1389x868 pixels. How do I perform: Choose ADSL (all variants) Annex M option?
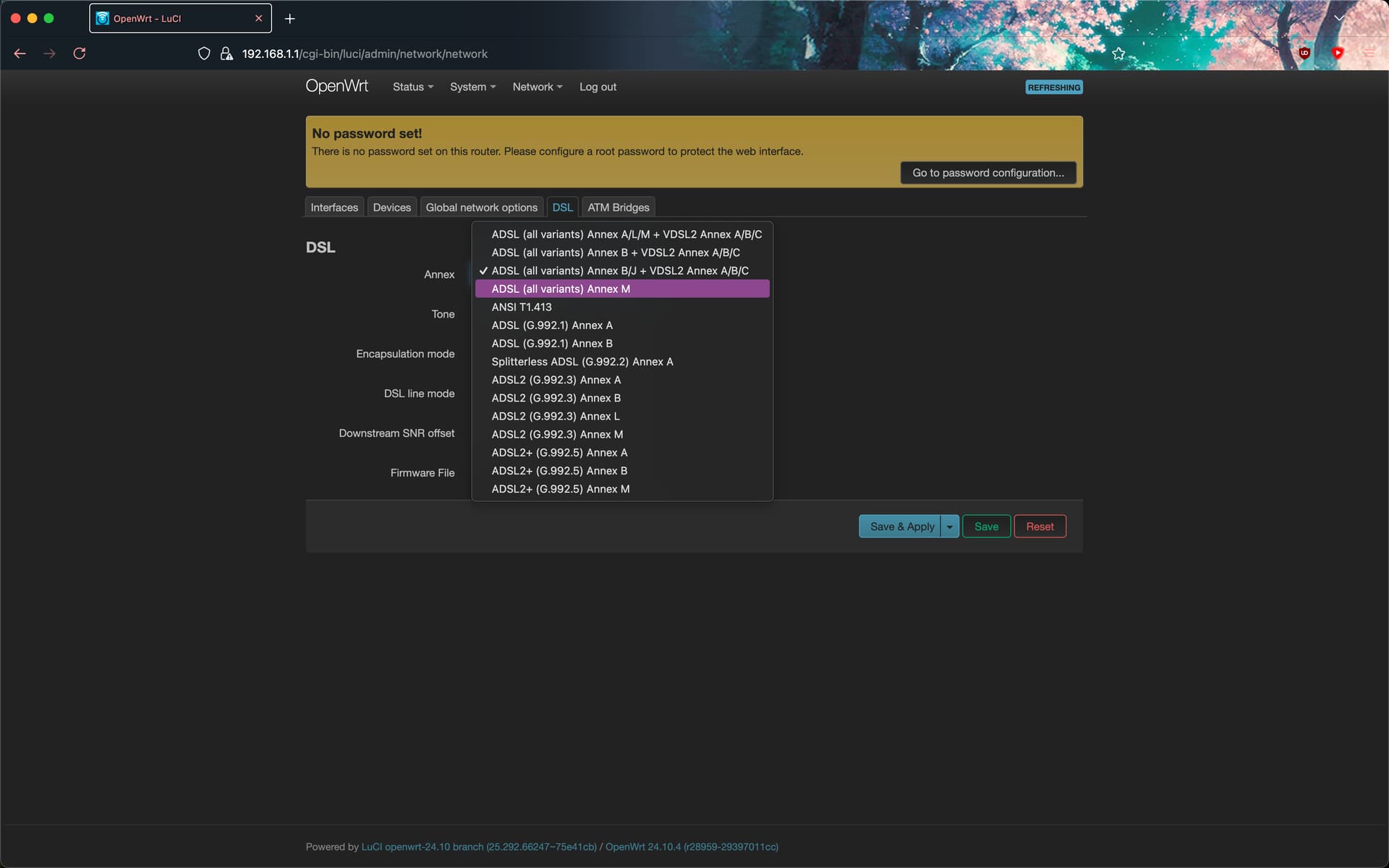(561, 289)
